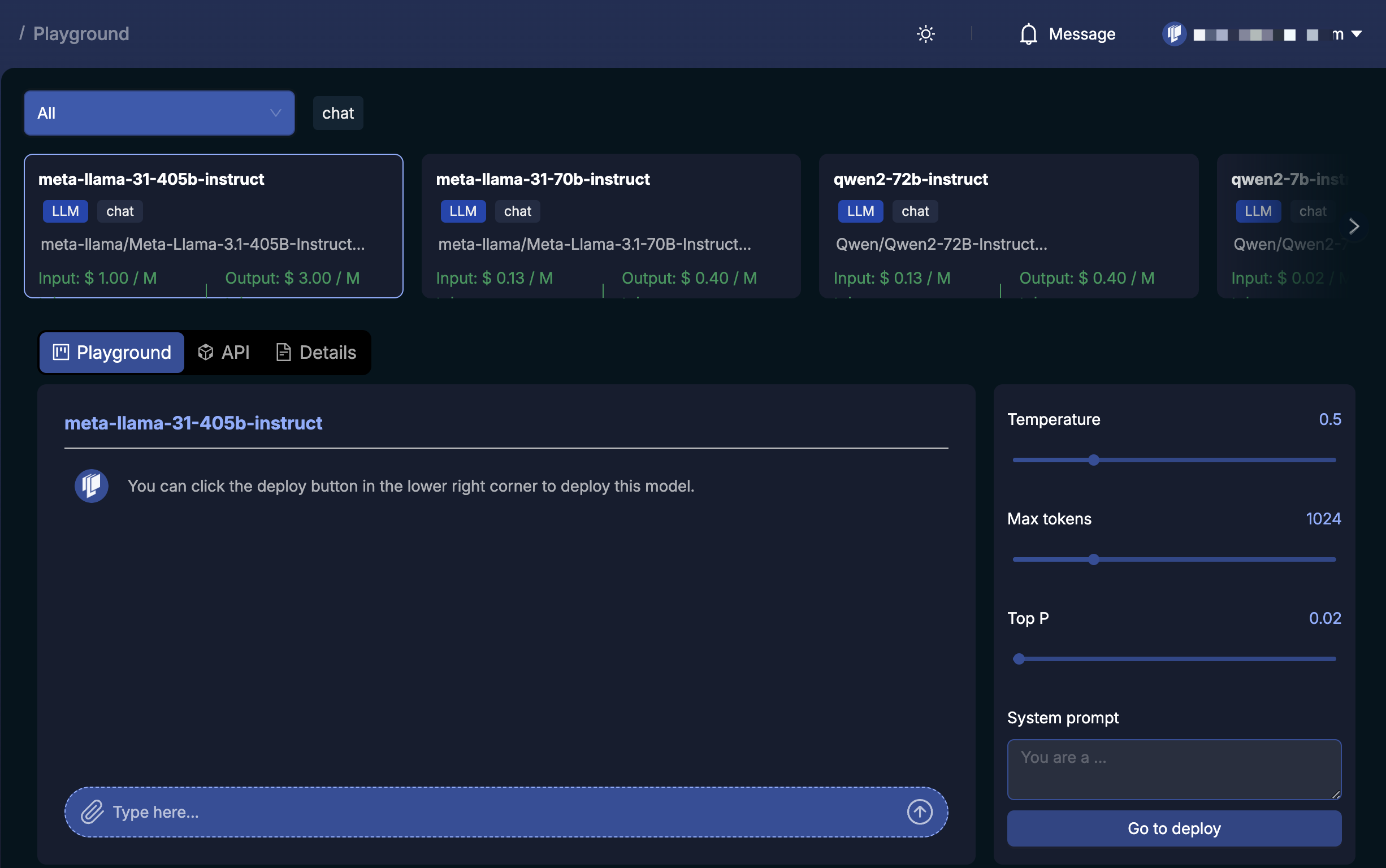This screenshot has width=1386, height=868.
Task: Expand the user account menu arrow
Action: tap(1356, 34)
